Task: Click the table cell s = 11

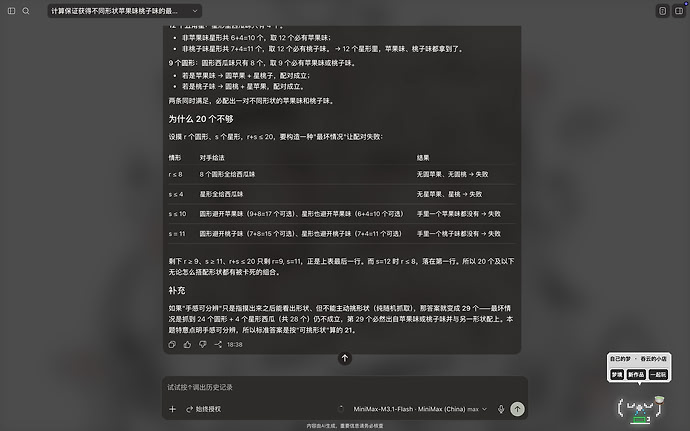Action: 177,234
